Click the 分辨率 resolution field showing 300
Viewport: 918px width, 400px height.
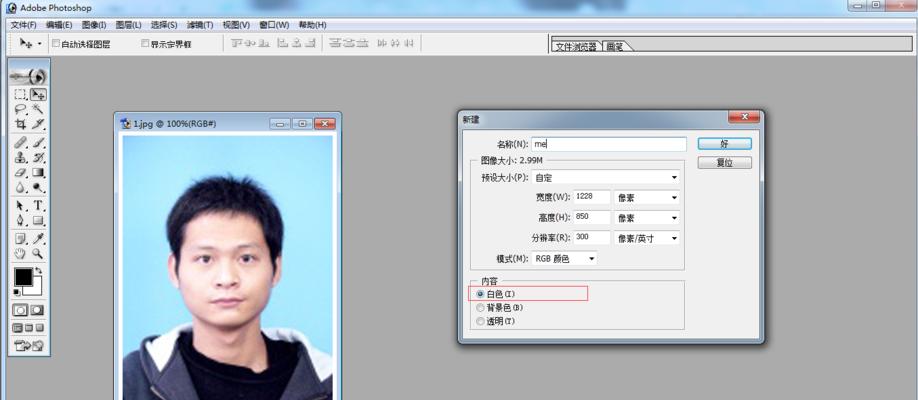[591, 237]
